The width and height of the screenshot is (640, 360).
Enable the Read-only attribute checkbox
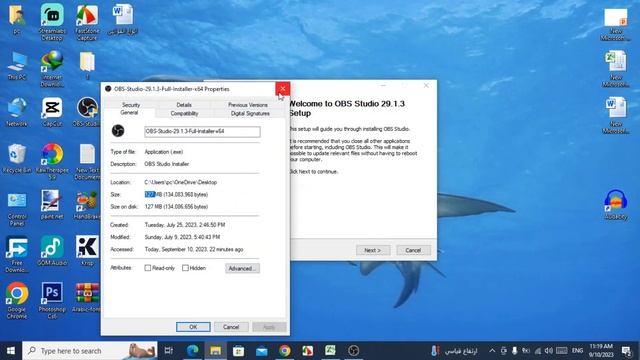coord(148,268)
